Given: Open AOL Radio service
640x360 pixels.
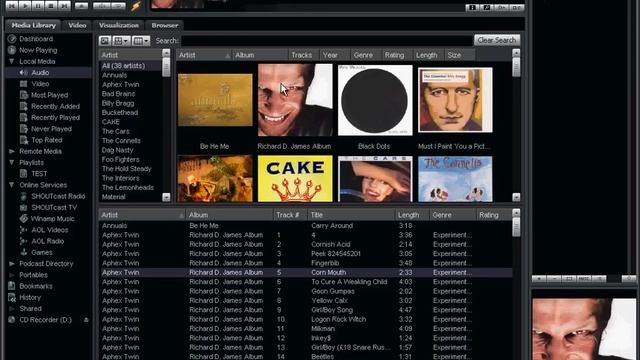Looking at the screenshot, I should pos(47,241).
